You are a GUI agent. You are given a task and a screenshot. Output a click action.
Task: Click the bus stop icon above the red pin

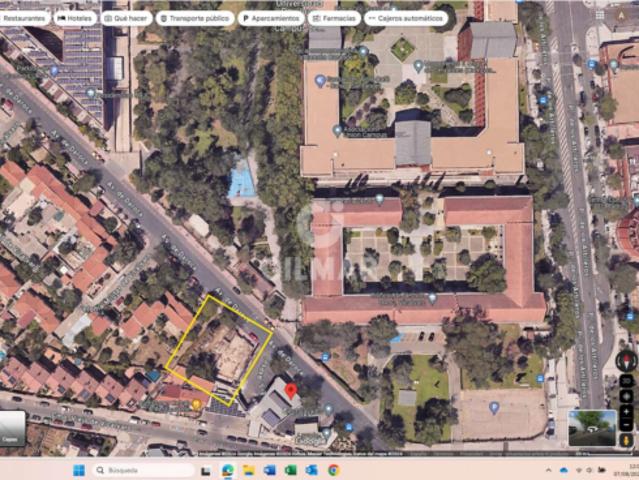[325, 358]
